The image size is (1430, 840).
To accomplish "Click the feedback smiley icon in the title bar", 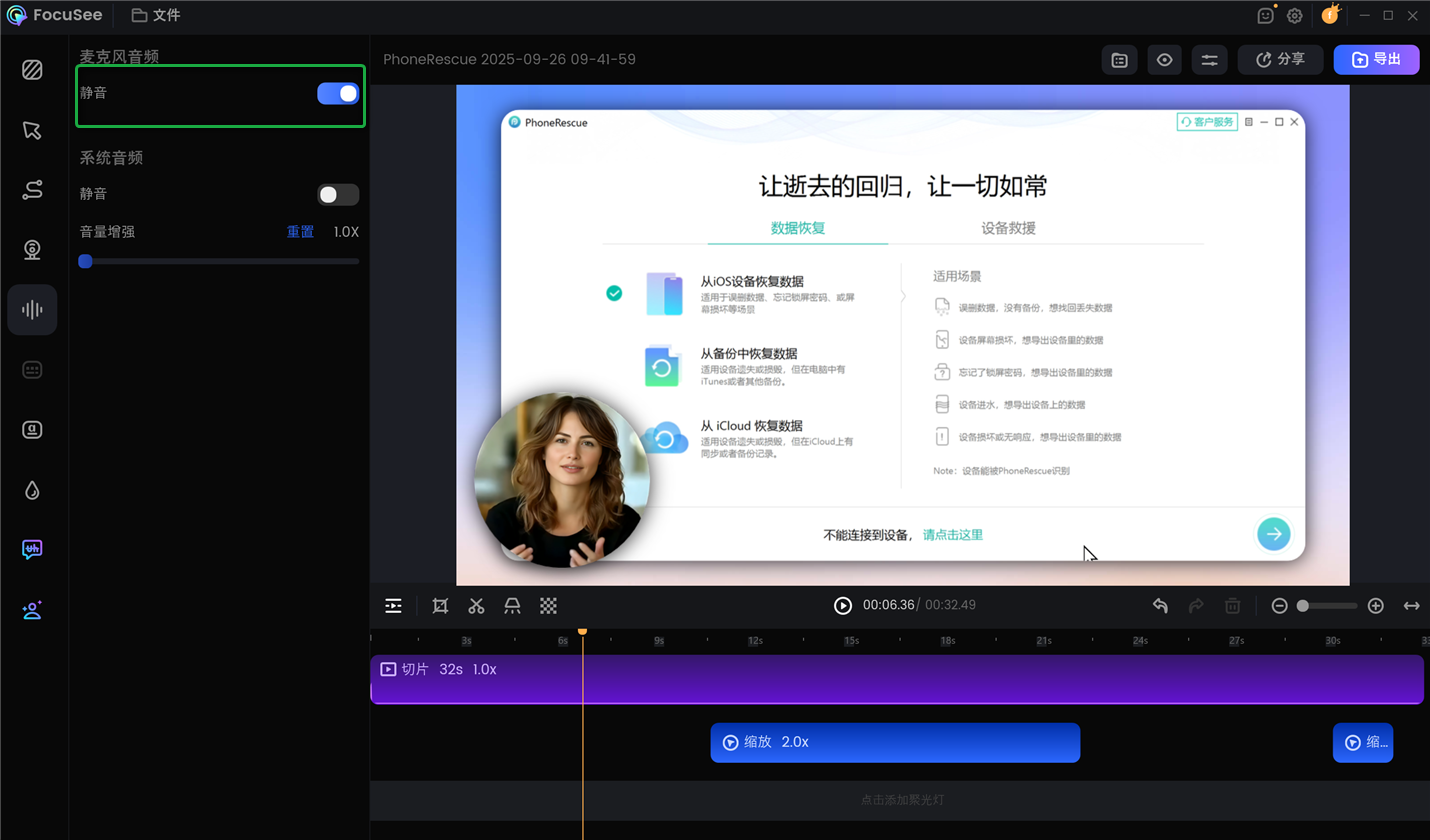I will (x=1266, y=16).
